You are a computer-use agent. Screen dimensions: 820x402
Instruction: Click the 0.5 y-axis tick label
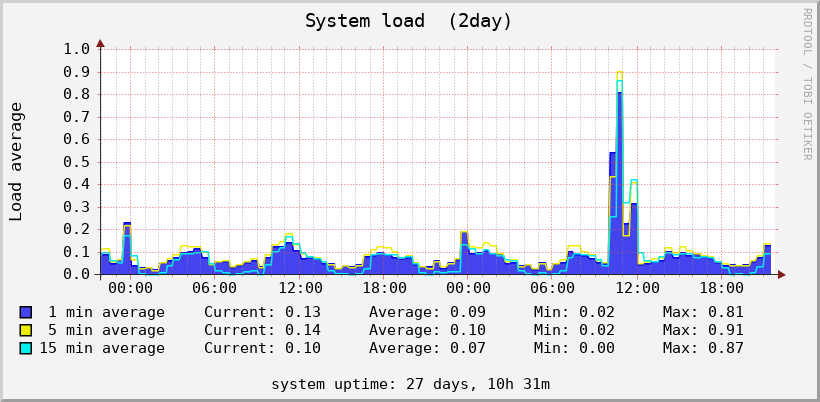(77, 162)
